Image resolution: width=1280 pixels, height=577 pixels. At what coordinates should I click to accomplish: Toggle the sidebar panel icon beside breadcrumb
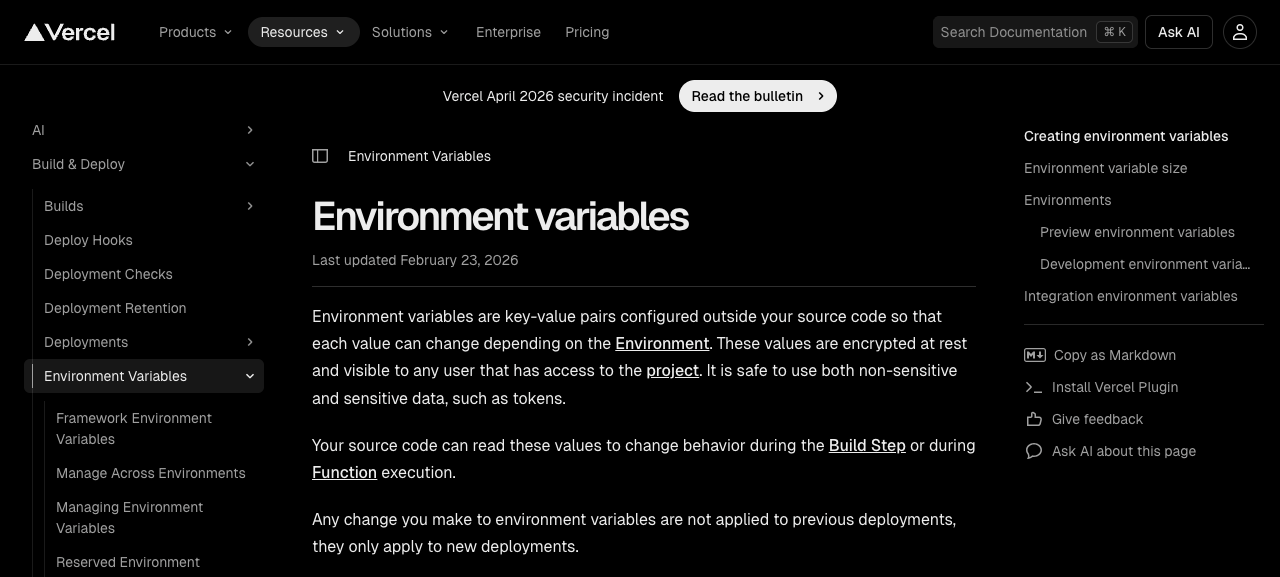coord(320,156)
